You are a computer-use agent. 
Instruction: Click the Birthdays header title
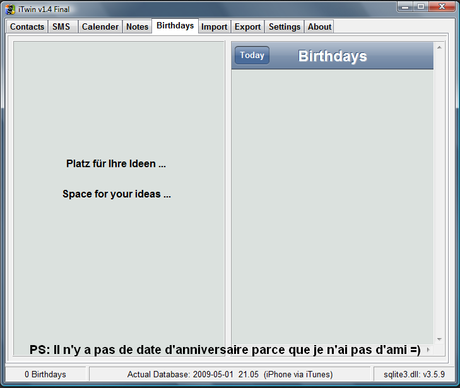point(332,56)
